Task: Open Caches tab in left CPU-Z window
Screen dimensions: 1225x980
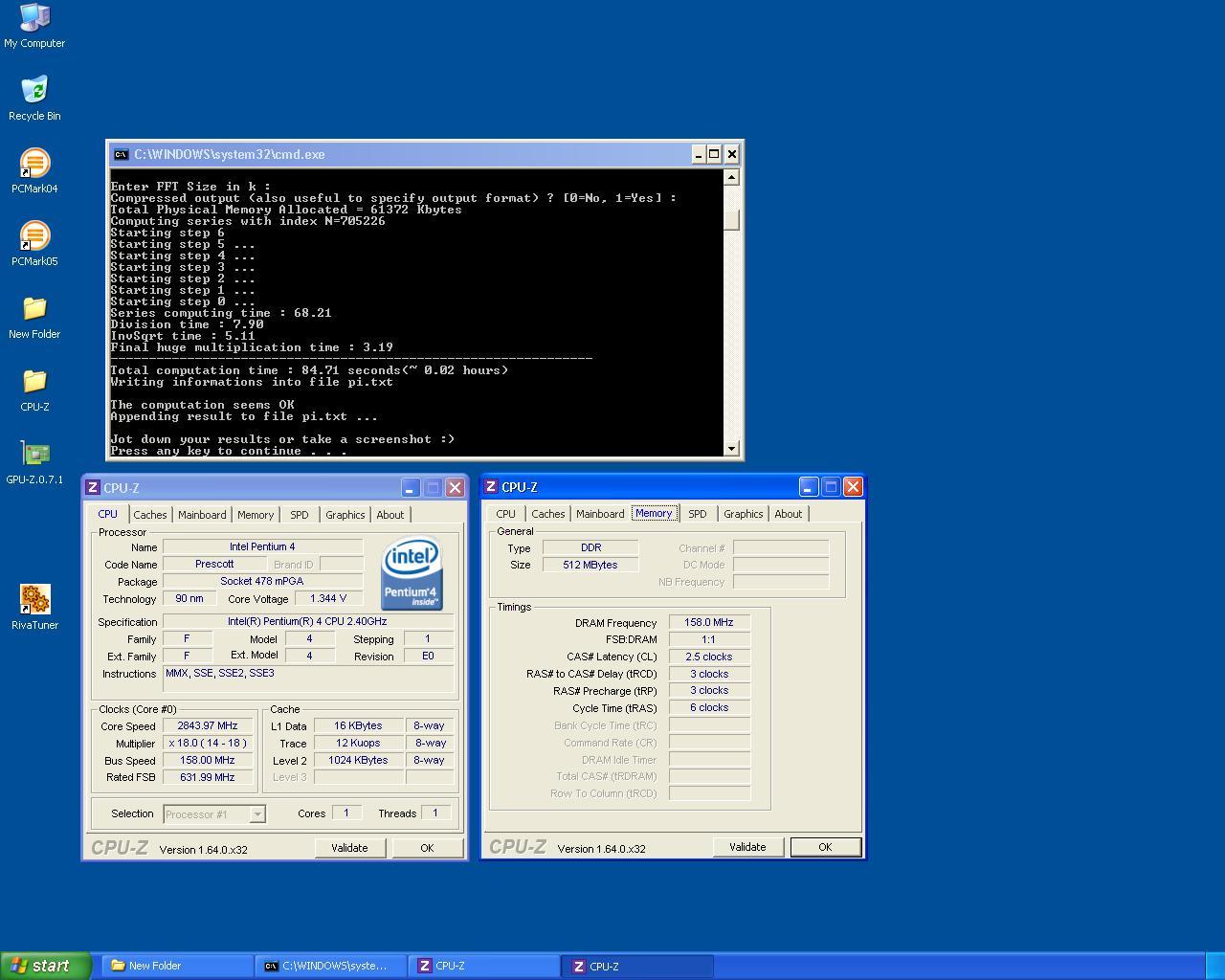Action: pyautogui.click(x=149, y=515)
